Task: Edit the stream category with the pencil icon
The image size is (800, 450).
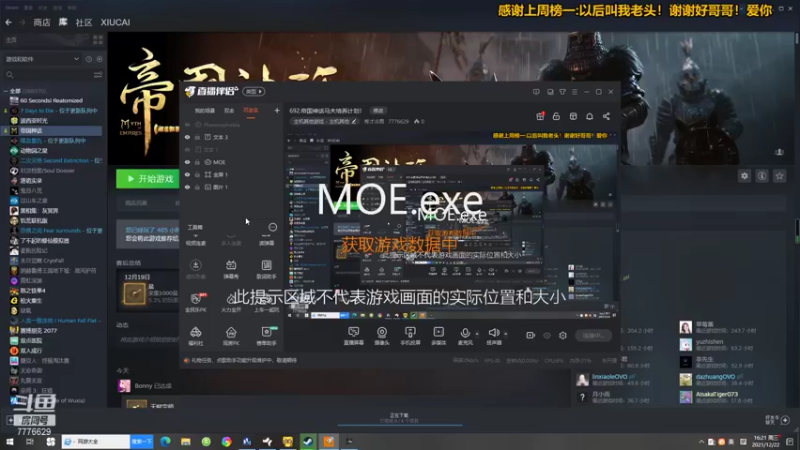Action: tap(354, 121)
